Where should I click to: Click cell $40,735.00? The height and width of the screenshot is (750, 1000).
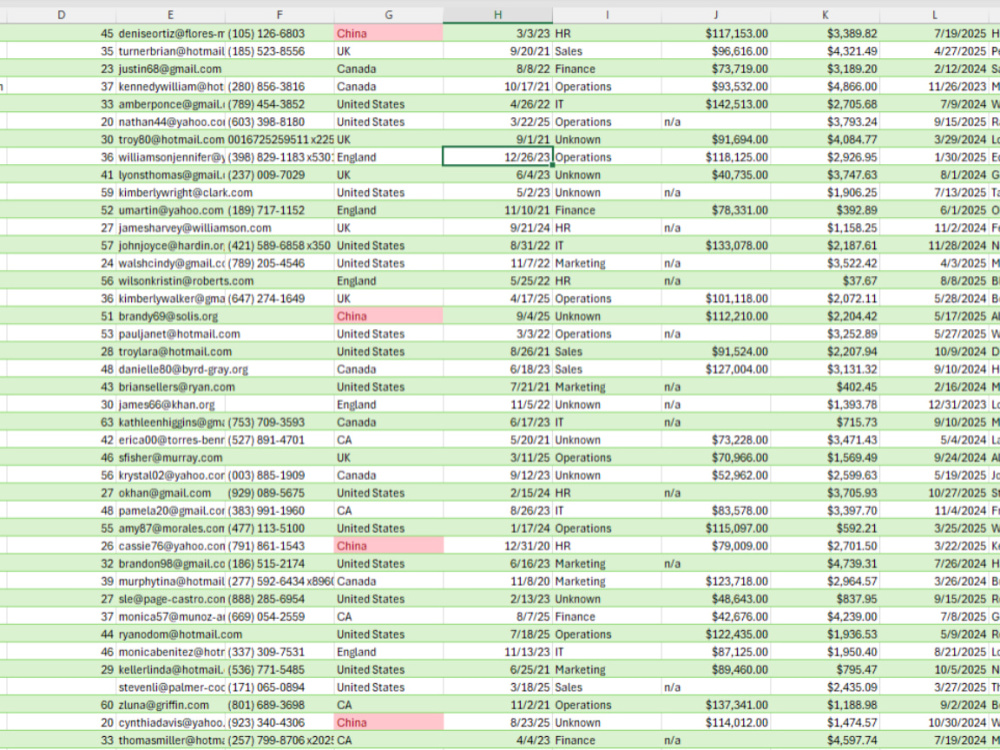tap(716, 175)
